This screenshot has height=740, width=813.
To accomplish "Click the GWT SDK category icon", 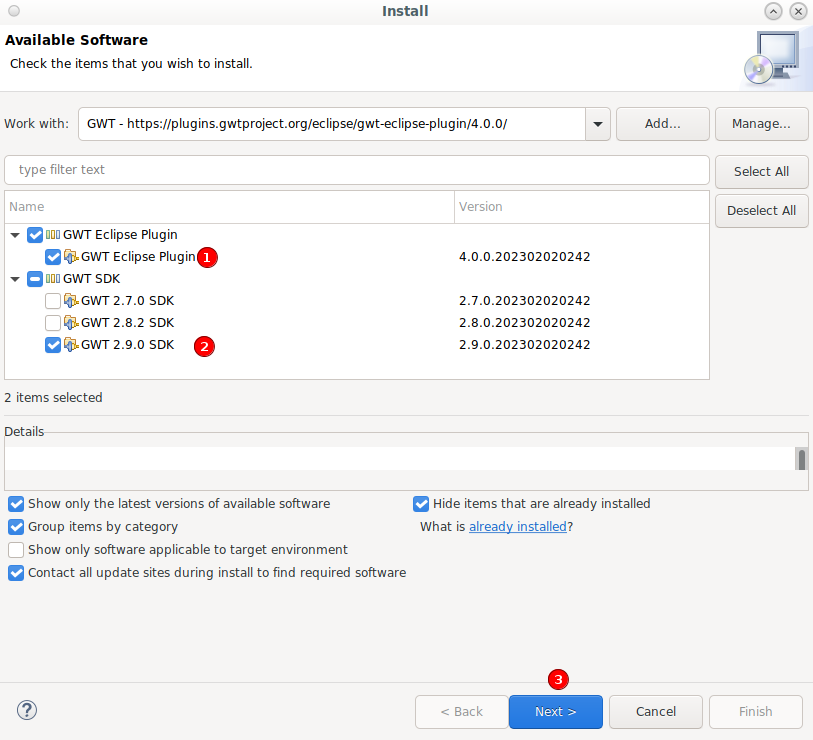I will 53,279.
